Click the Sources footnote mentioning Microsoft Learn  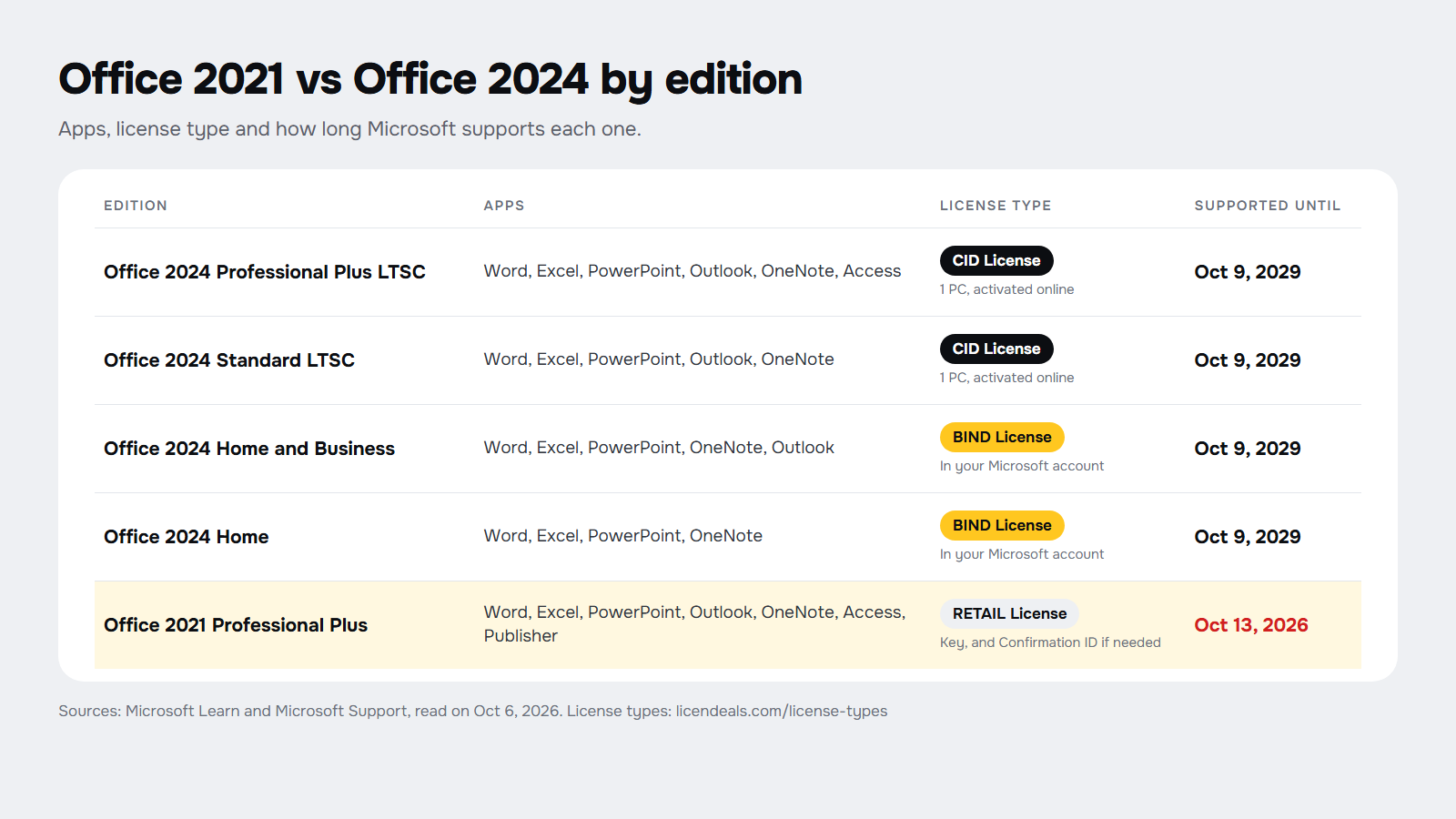click(473, 712)
